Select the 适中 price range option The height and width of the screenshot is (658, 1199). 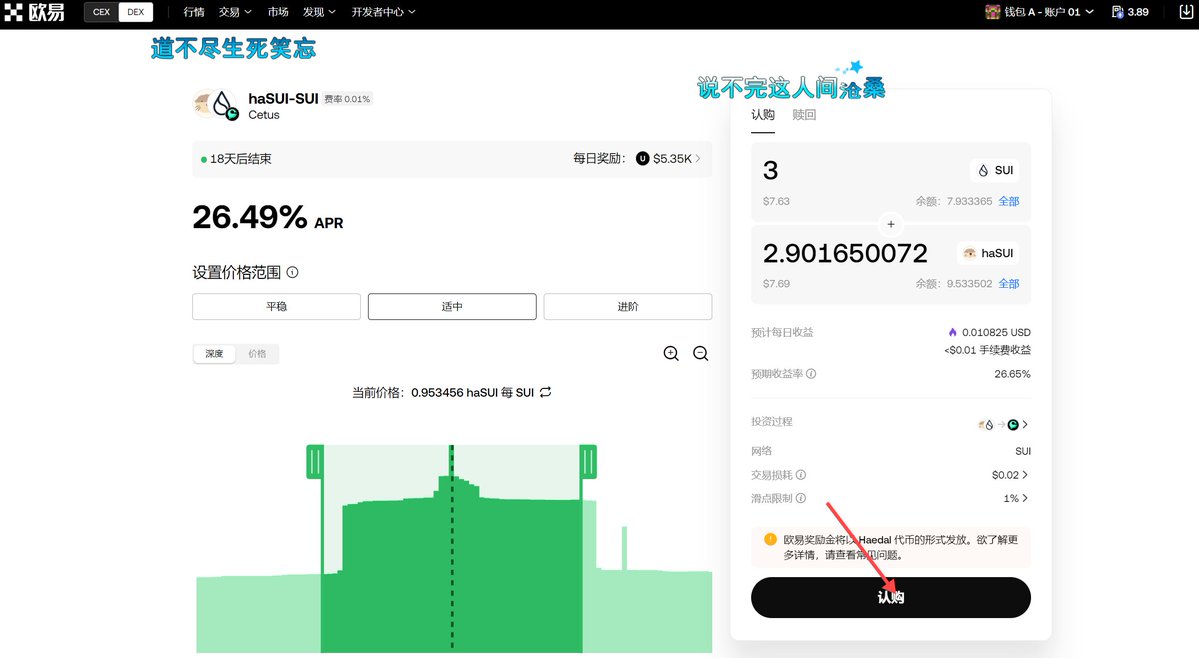click(452, 306)
